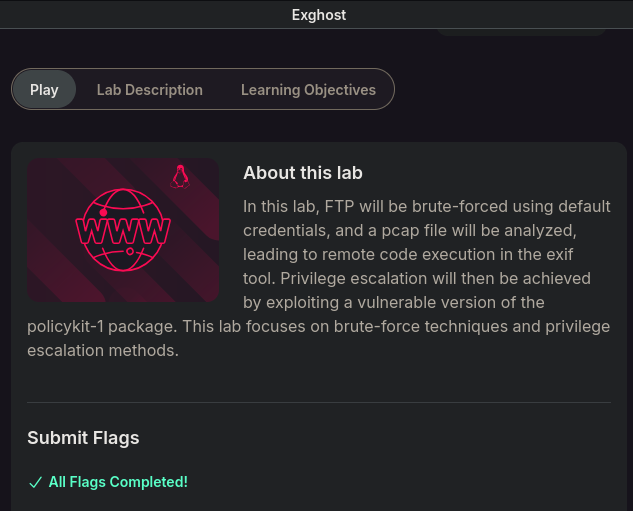Open the Lab Description tab

[149, 89]
